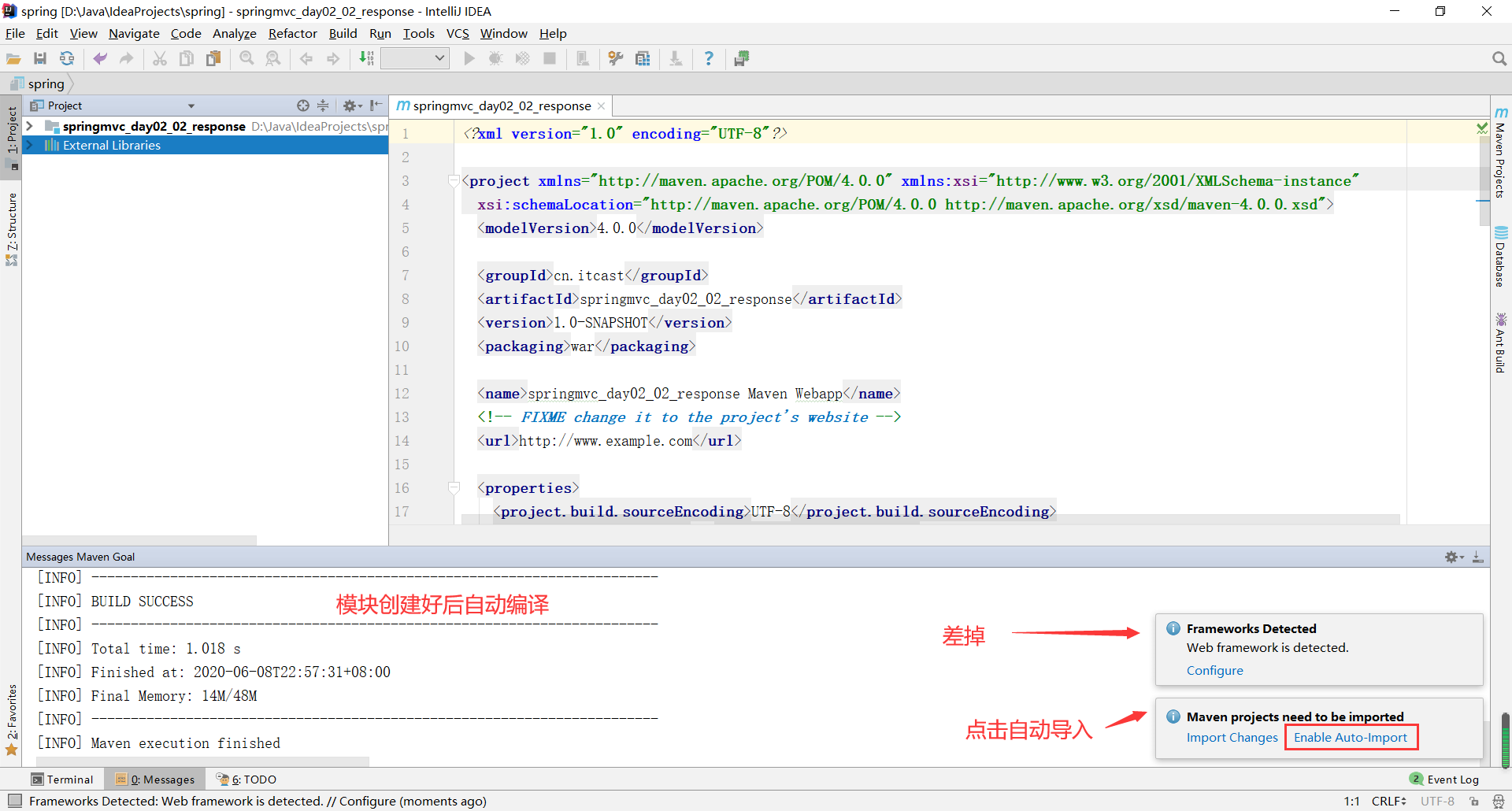The image size is (1512, 811).
Task: Open the run configuration dropdown
Action: click(x=415, y=58)
